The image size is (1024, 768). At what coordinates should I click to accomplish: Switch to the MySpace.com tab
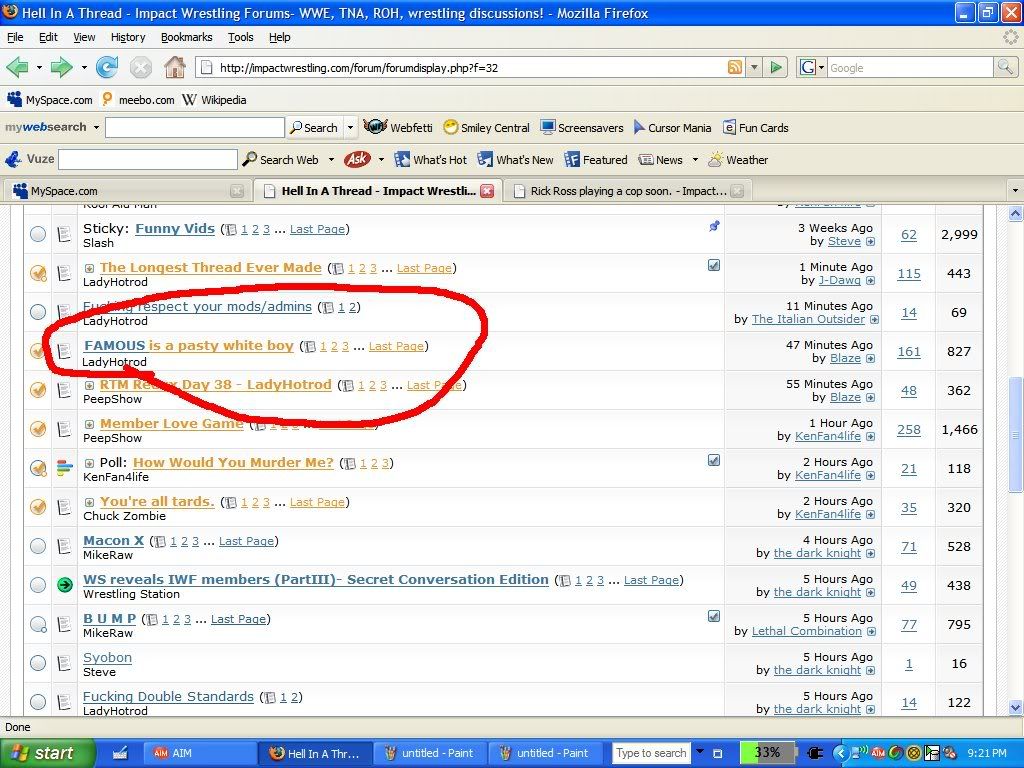pyautogui.click(x=127, y=191)
